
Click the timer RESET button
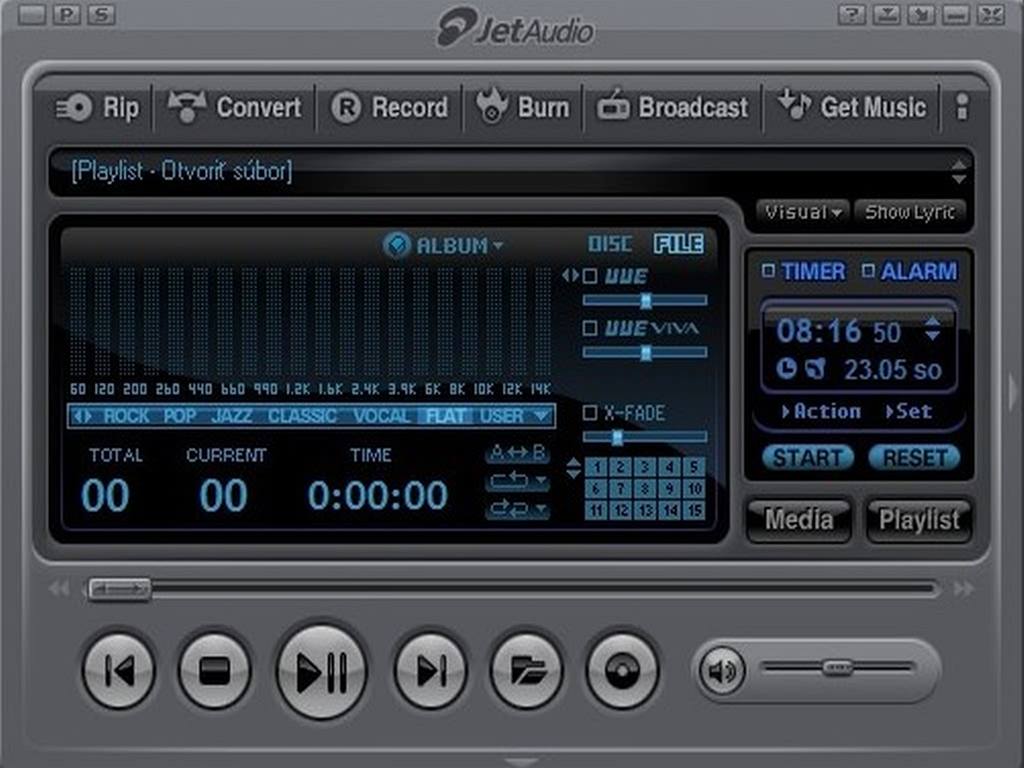[x=915, y=457]
